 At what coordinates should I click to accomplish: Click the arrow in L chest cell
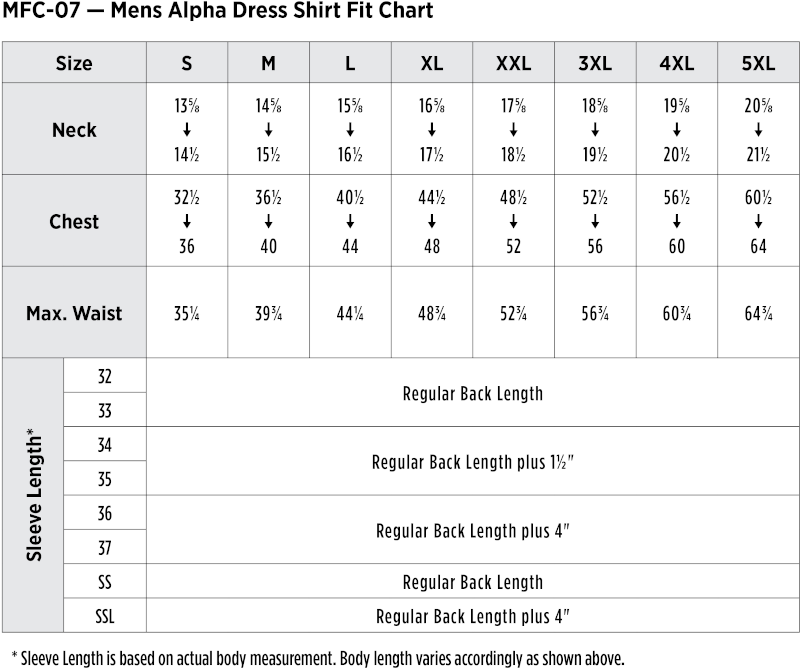pos(350,221)
